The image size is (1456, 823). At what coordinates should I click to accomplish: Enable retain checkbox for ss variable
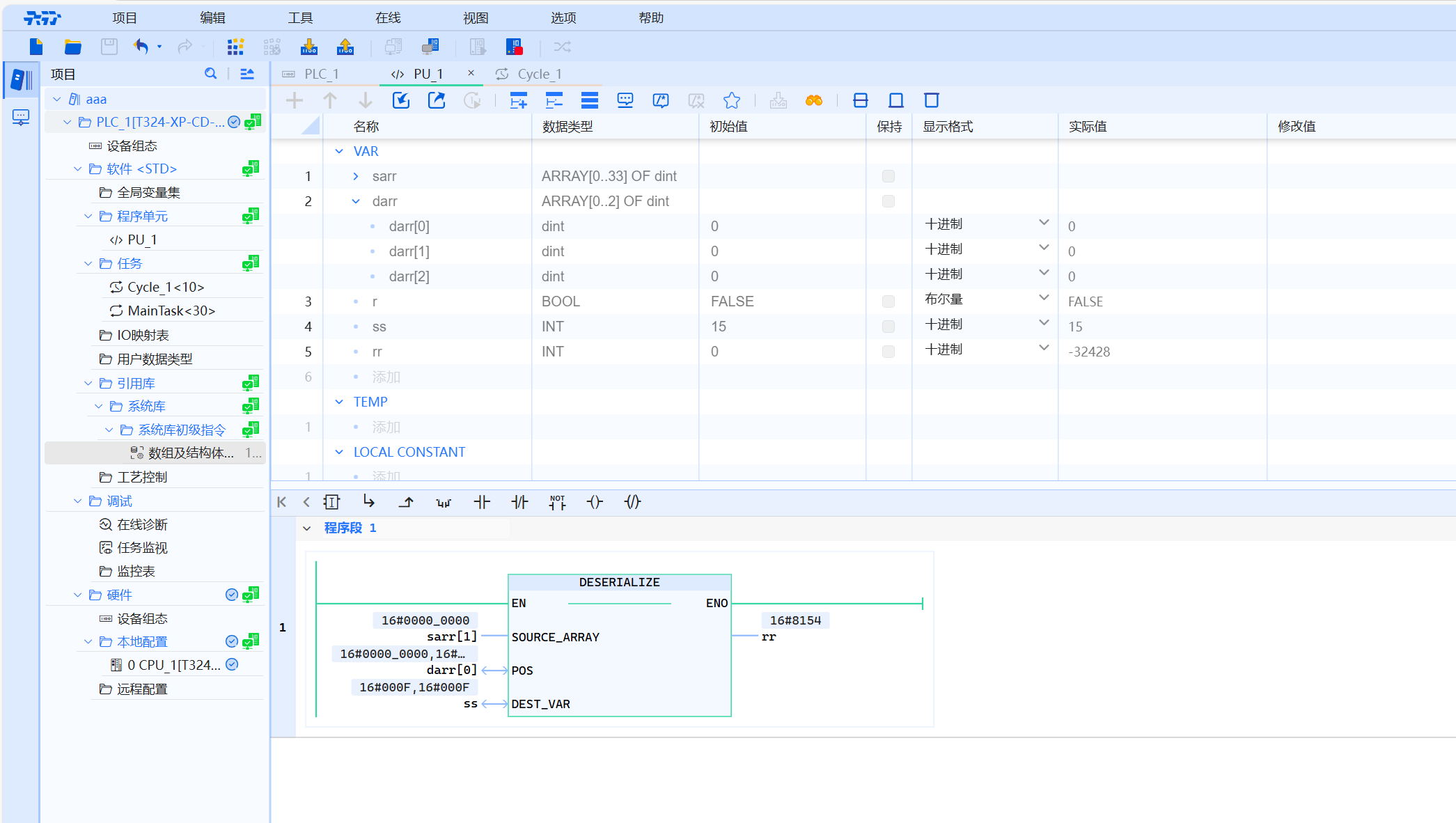point(888,327)
